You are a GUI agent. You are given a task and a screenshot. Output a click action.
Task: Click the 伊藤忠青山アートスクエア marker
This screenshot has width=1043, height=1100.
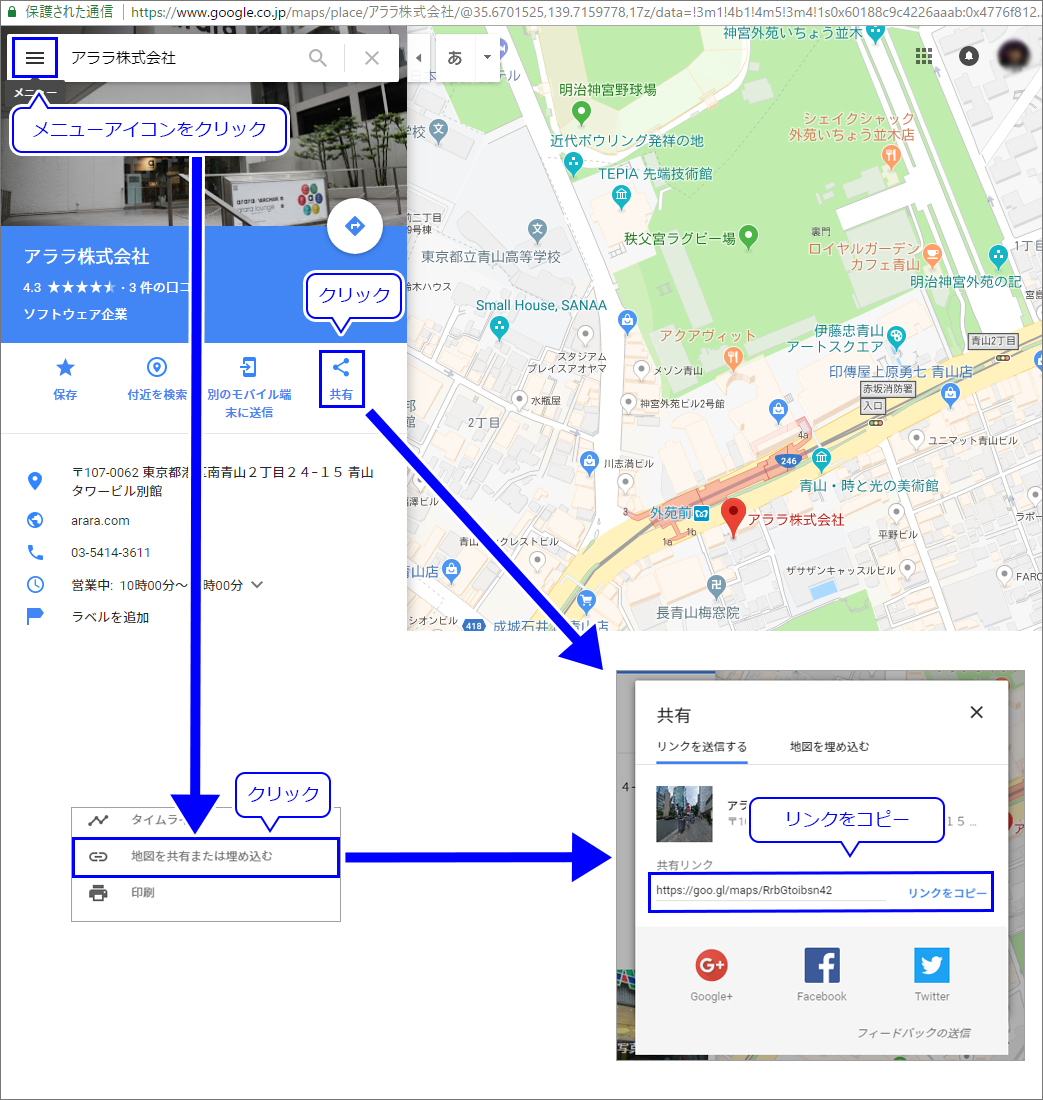tap(896, 337)
